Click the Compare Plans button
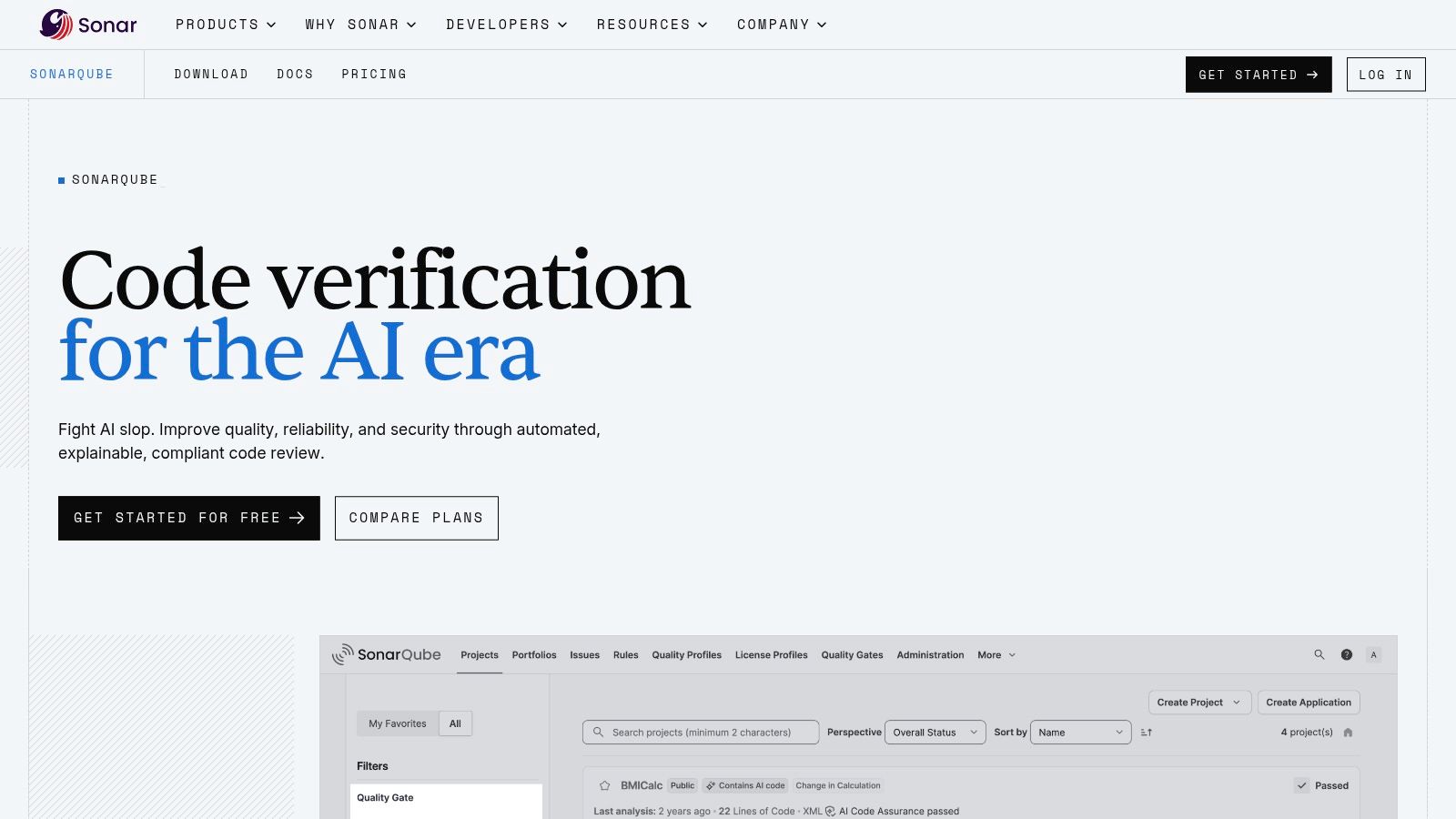 pos(417,518)
